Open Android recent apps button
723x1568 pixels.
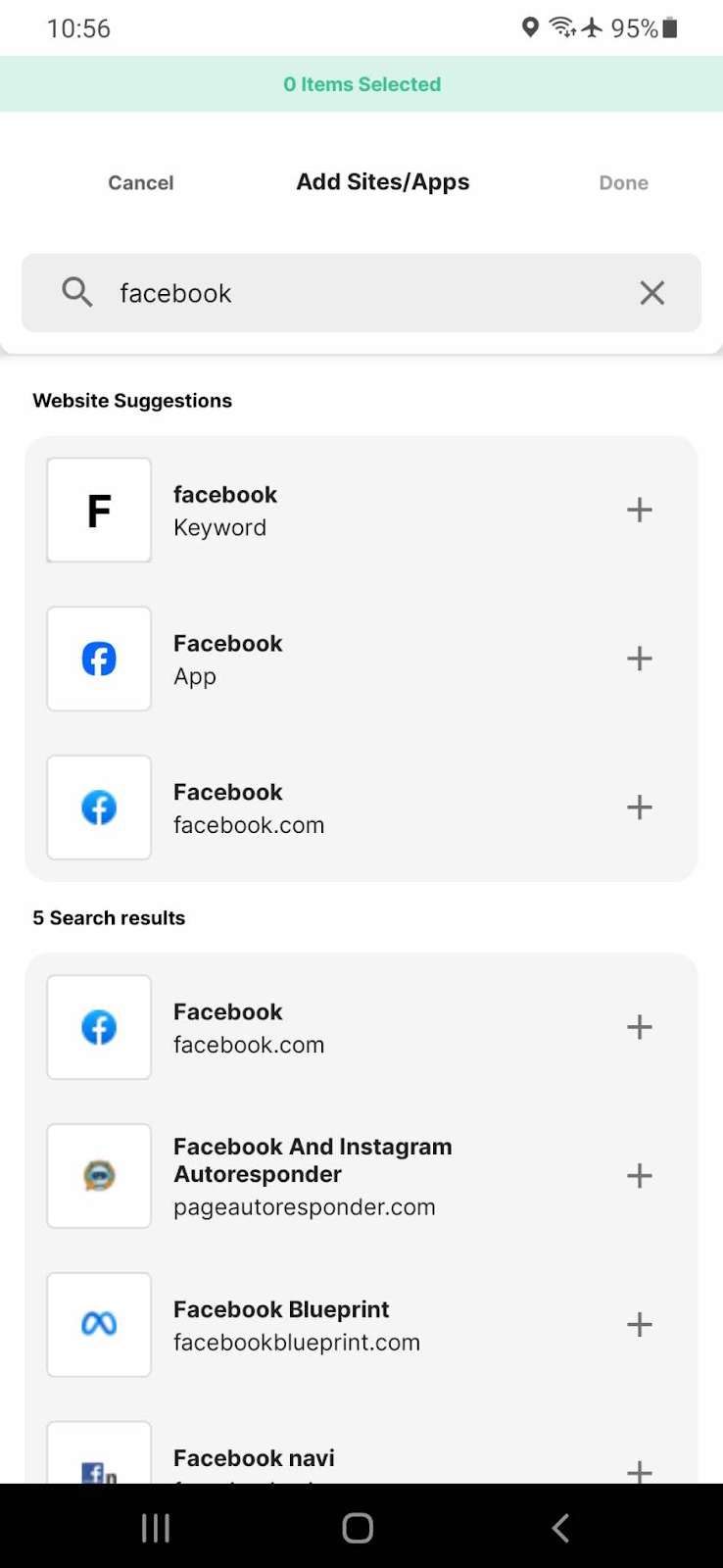pyautogui.click(x=156, y=1527)
